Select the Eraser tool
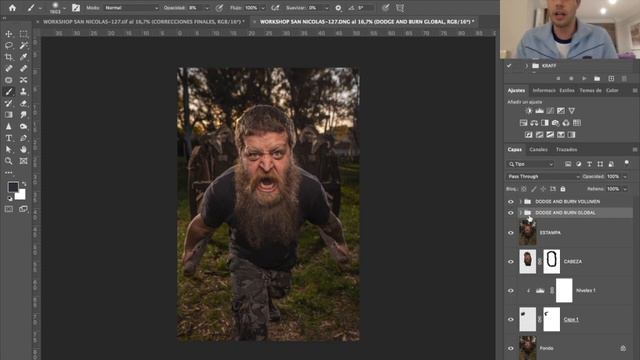Viewport: 640px width, 360px height. click(24, 103)
